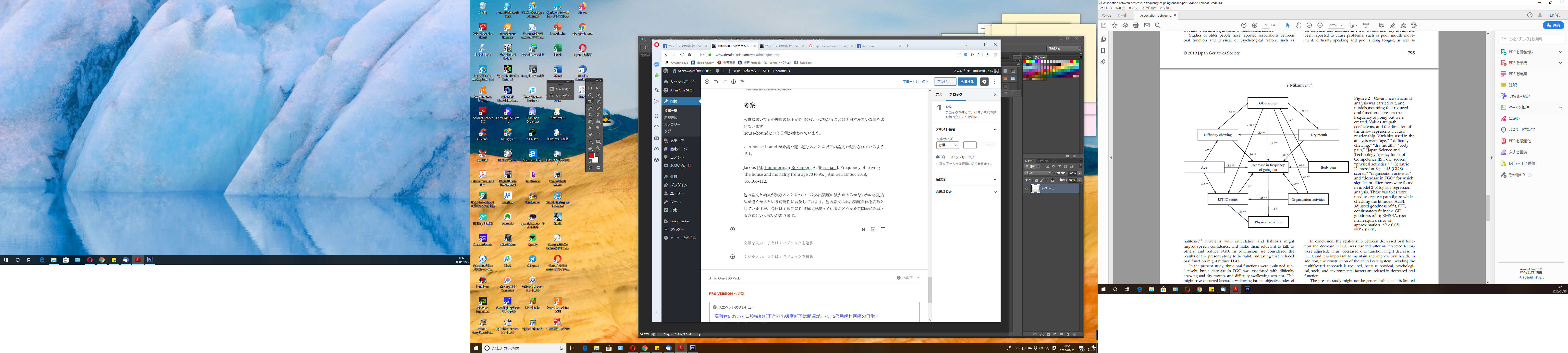Click the Preview button in WordPress
Viewport: 1568px width, 353px height.
click(945, 82)
